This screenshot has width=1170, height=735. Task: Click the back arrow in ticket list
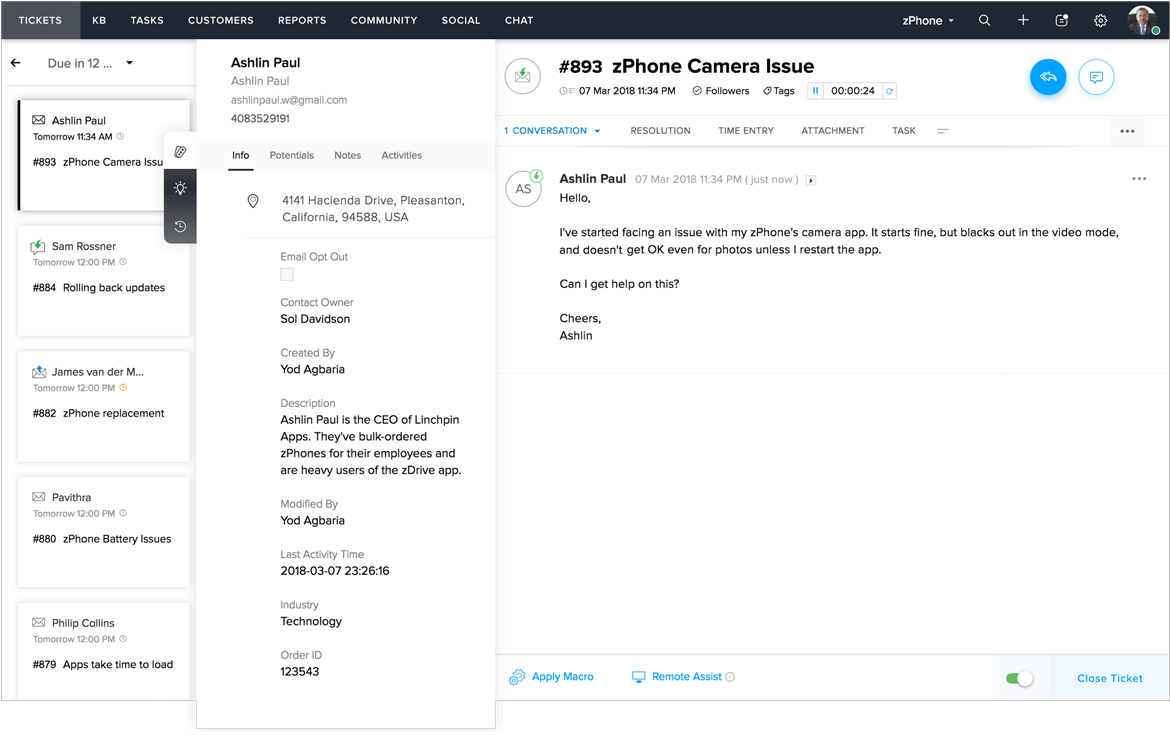tap(16, 63)
